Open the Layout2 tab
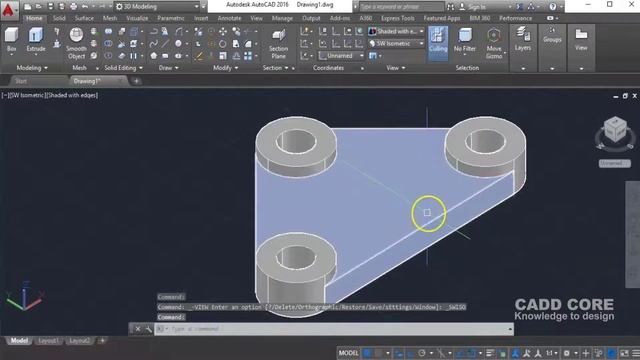This screenshot has width=640, height=360. click(79, 340)
